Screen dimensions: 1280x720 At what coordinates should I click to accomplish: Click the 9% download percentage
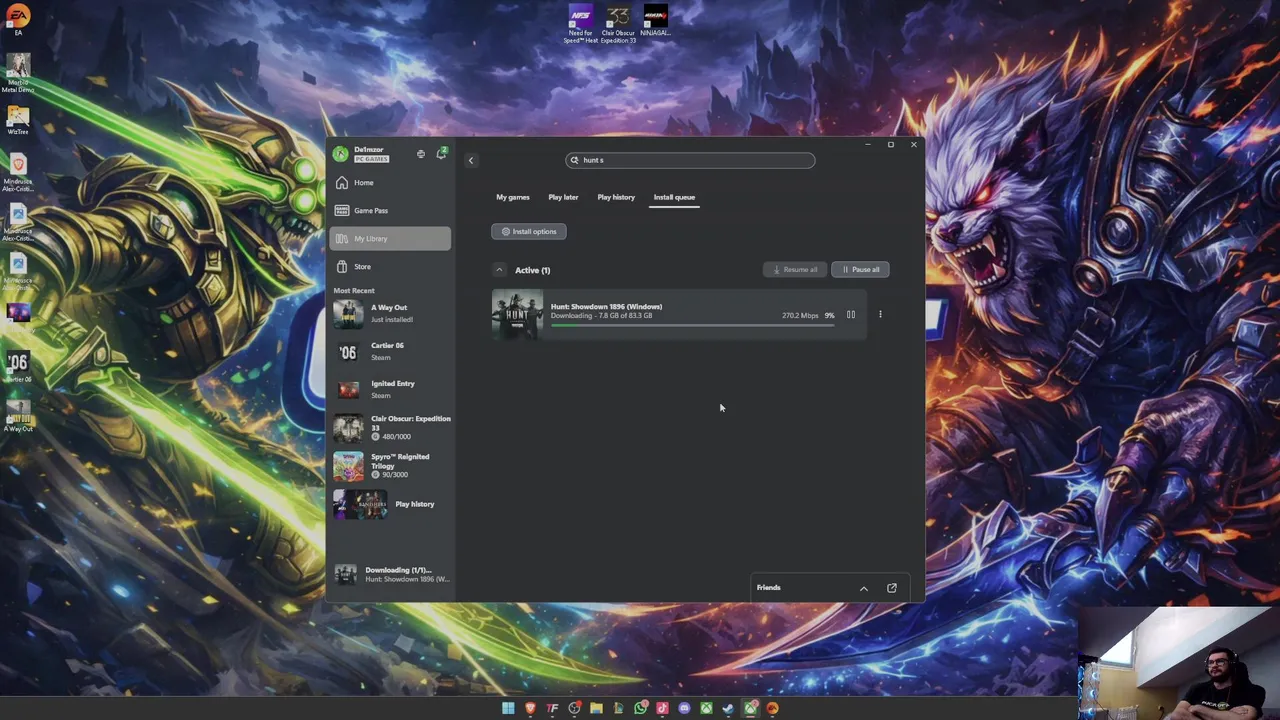(x=829, y=316)
